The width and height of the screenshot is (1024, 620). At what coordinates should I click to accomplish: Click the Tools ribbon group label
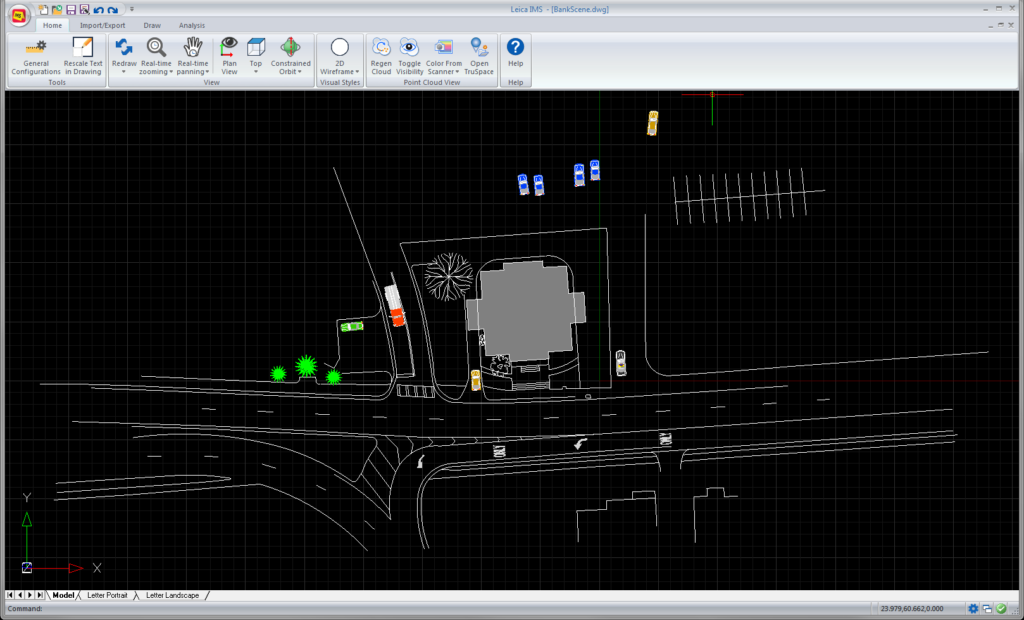coord(57,82)
